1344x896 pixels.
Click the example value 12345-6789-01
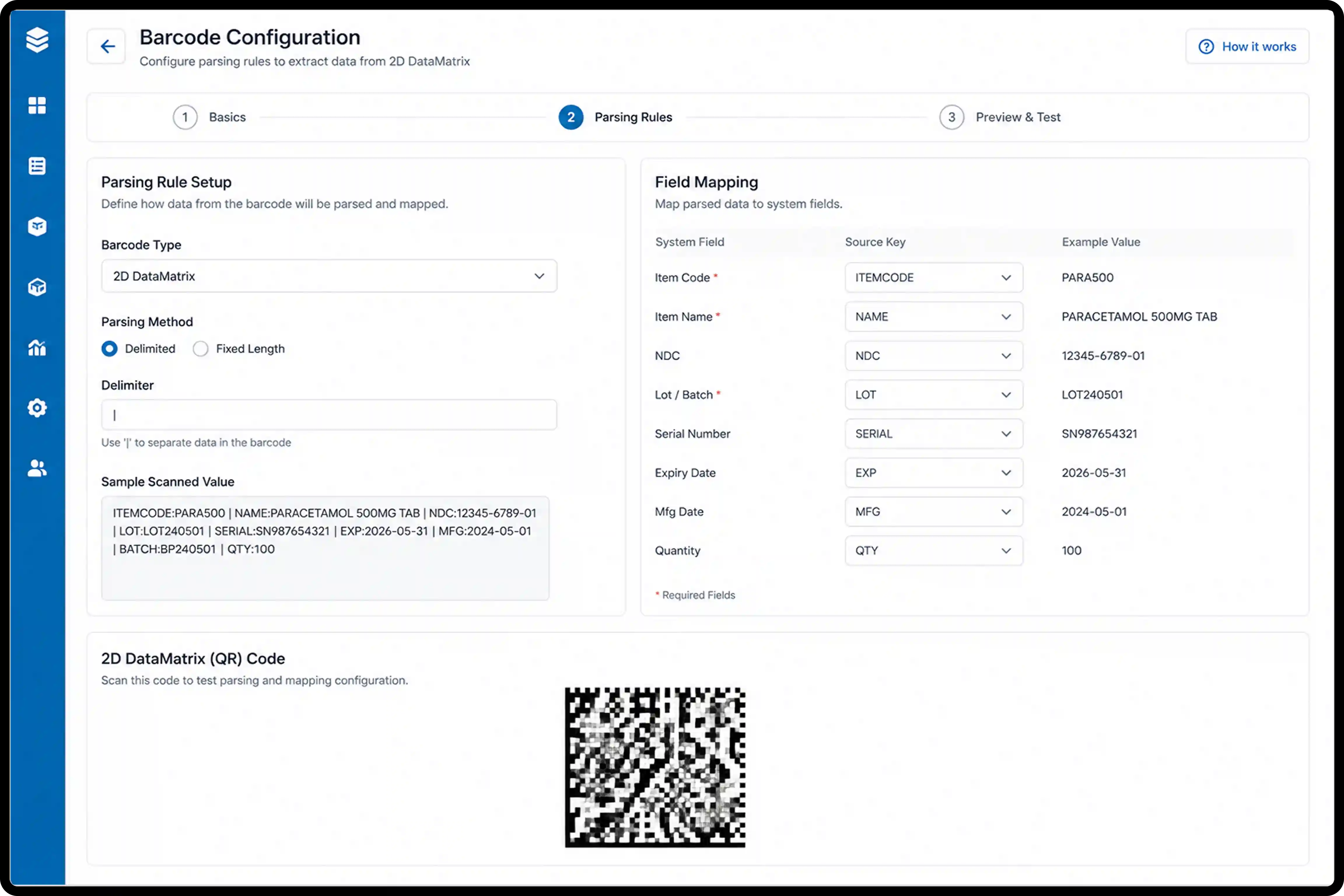coord(1103,356)
